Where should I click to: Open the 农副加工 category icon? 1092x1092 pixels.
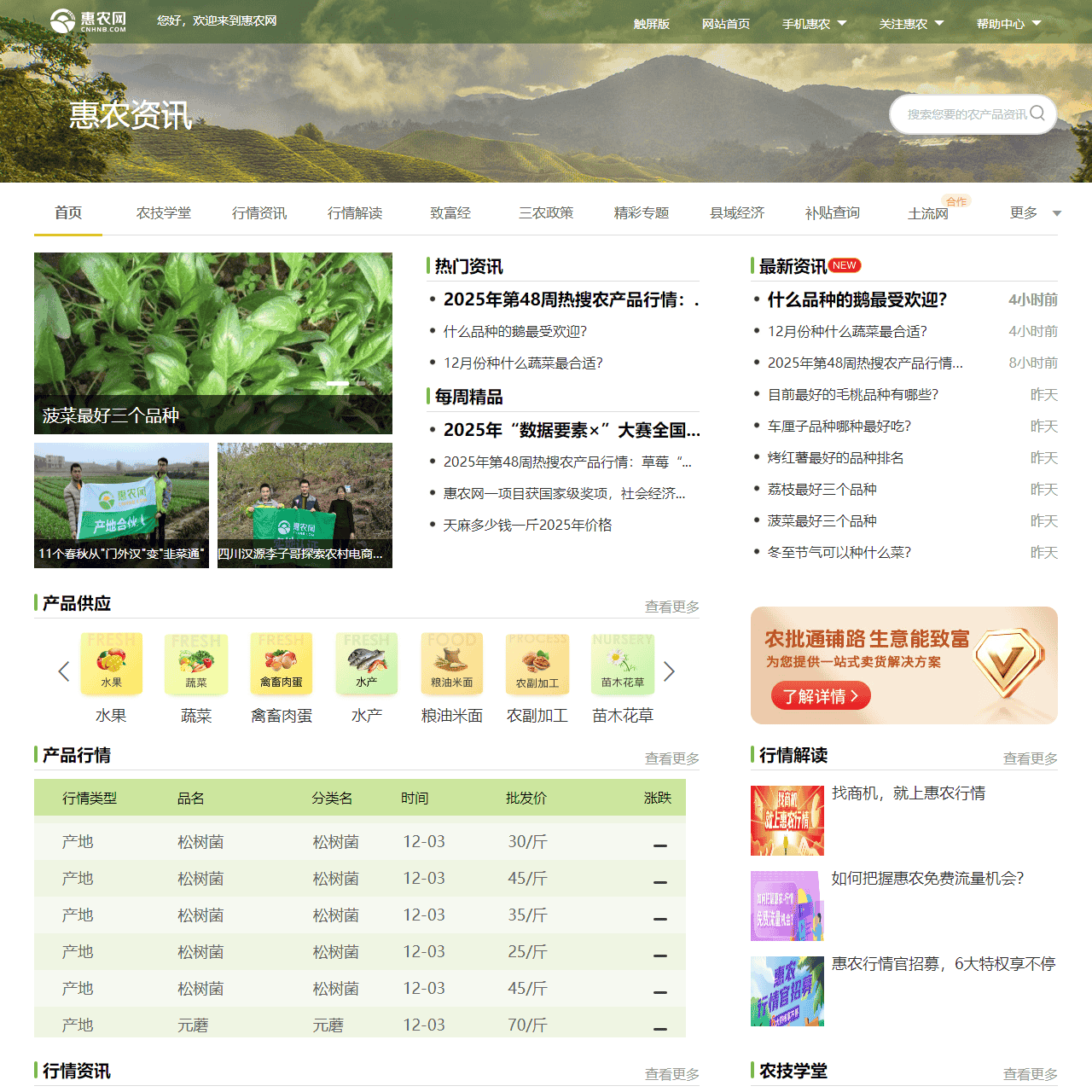tap(537, 664)
